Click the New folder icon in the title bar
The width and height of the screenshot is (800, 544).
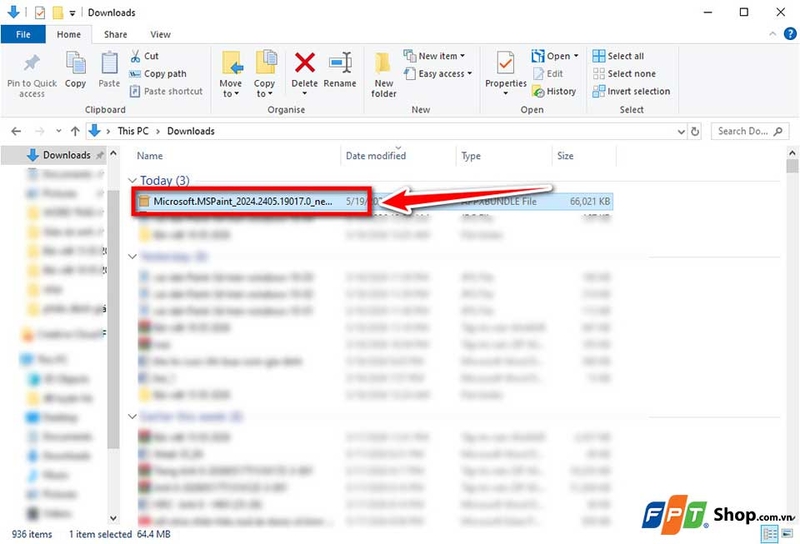[58, 12]
